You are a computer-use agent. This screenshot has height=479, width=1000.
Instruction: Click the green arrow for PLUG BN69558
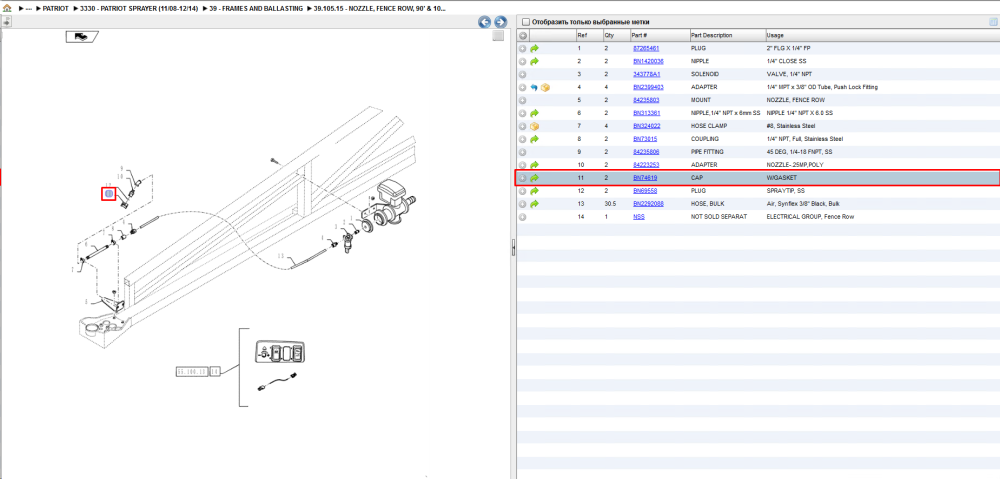coord(534,191)
